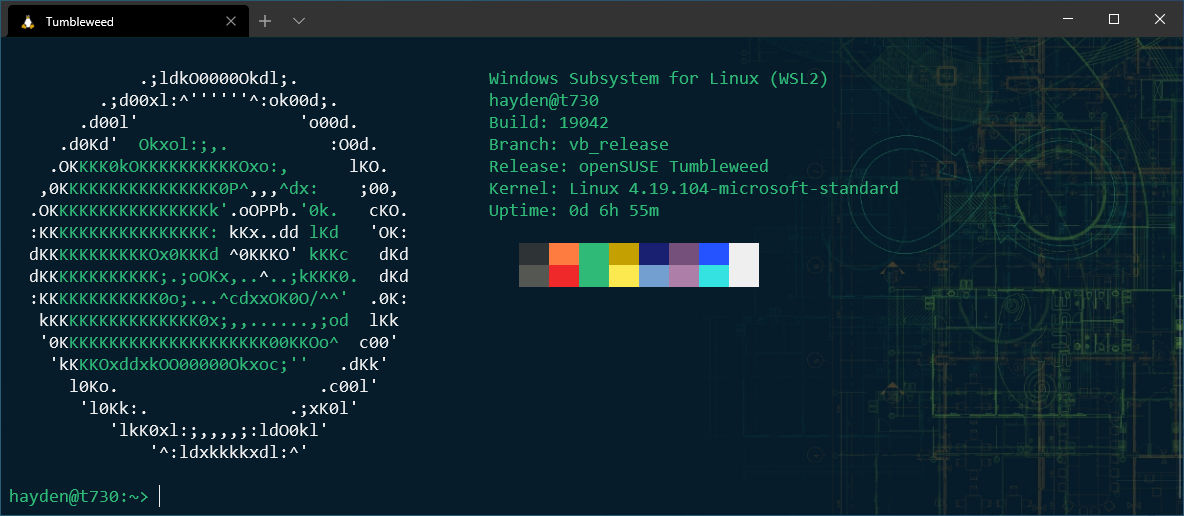The height and width of the screenshot is (516, 1184).
Task: Click the 'Windows Subsystem for Linux (WSL2)' line
Action: [658, 78]
